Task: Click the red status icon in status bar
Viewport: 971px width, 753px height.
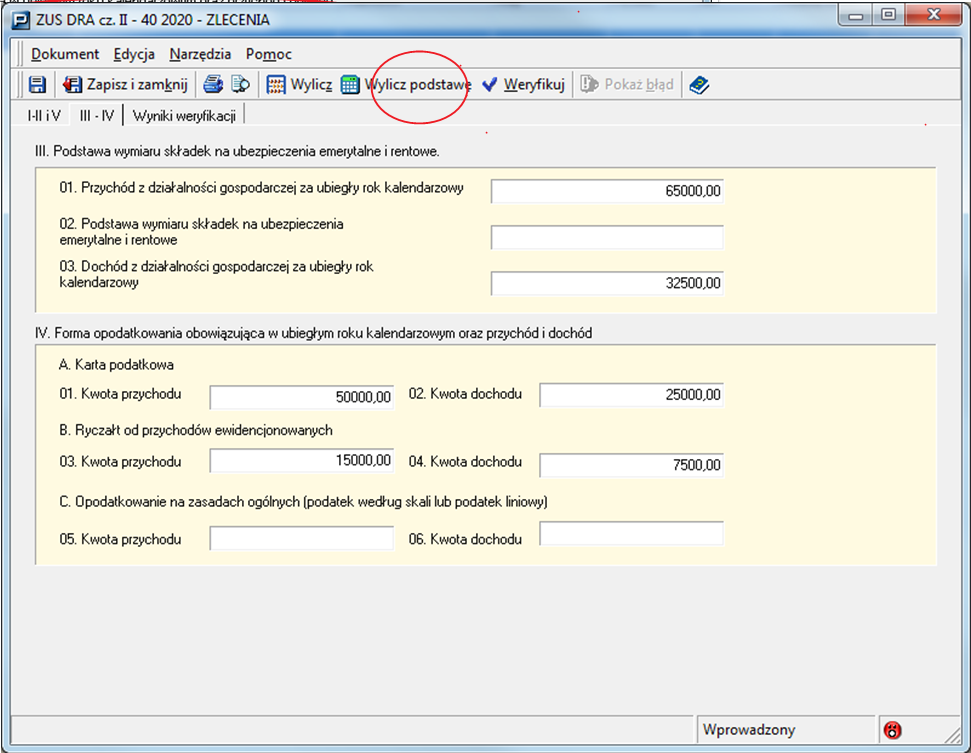Action: (893, 730)
